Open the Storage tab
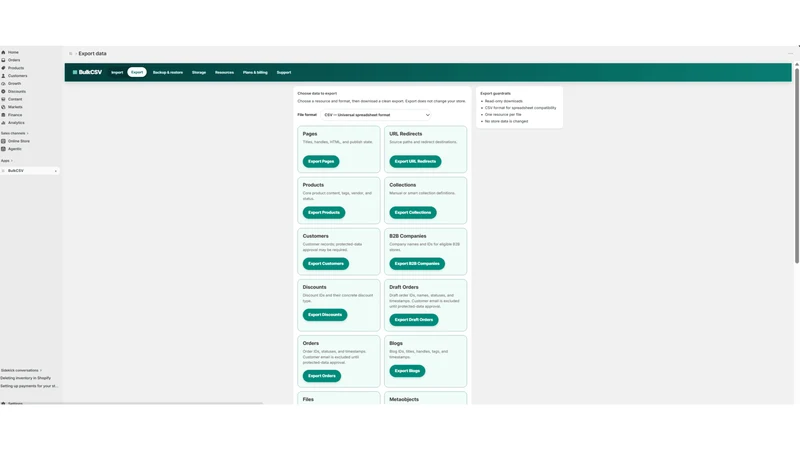Screen dimensions: 800x450 (x=199, y=72)
